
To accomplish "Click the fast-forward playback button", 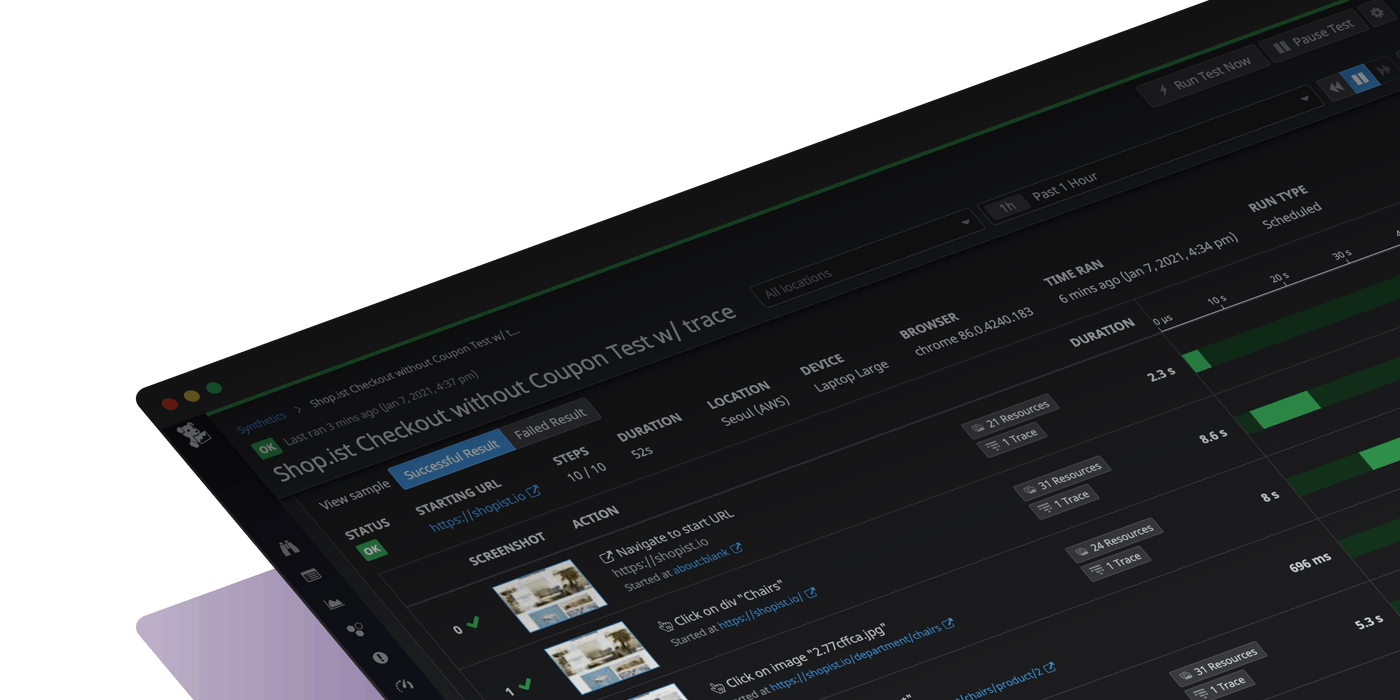I will tap(1385, 70).
